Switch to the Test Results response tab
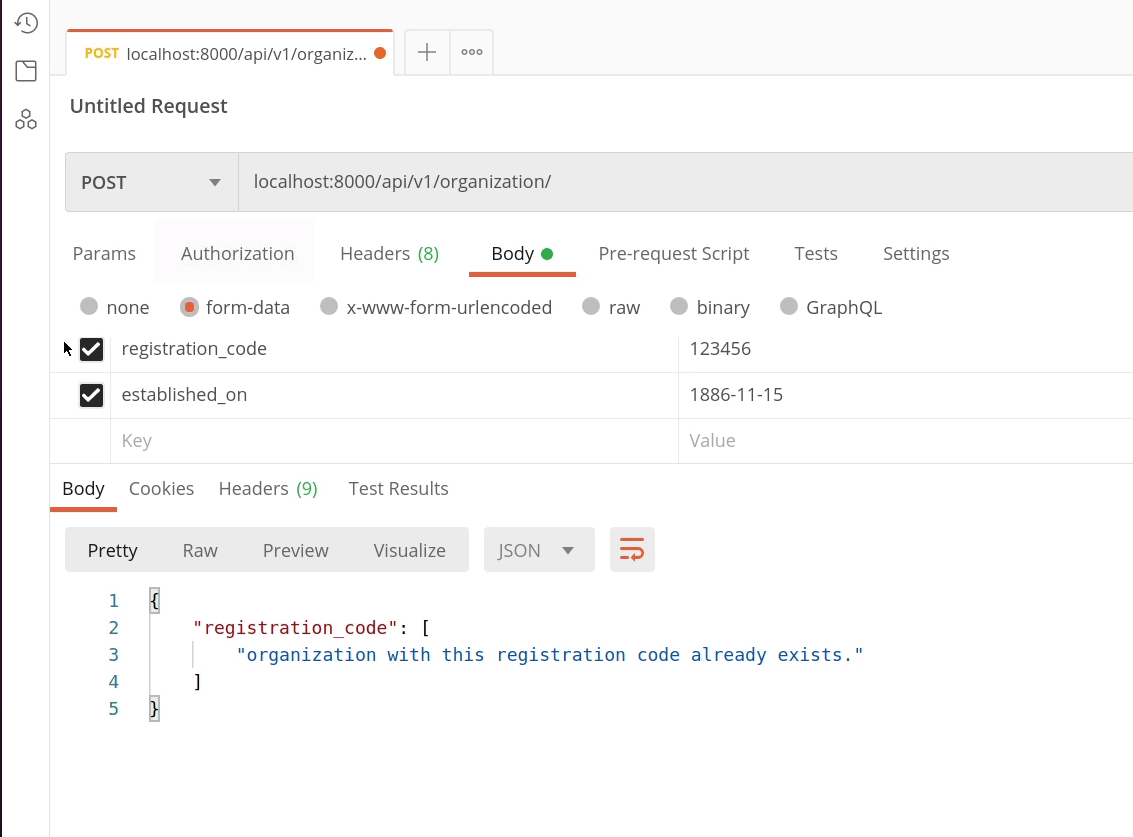1133x837 pixels. pyautogui.click(x=398, y=489)
